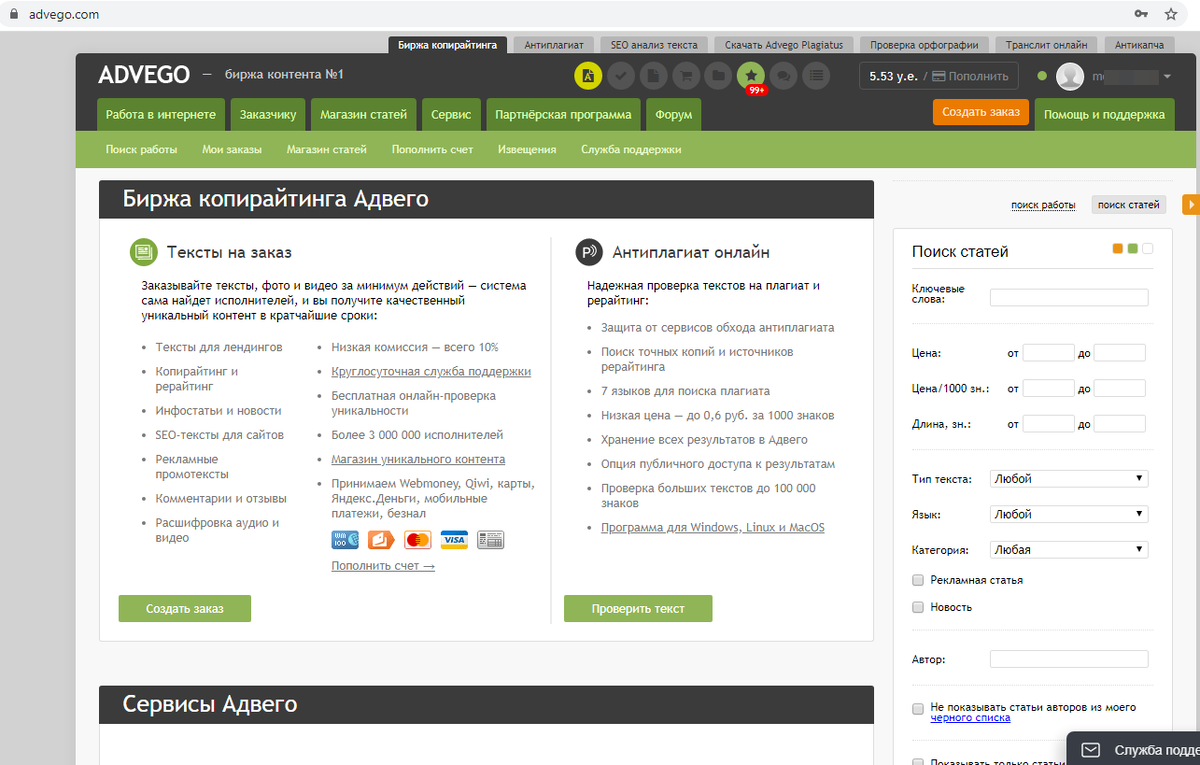Expand the 'Категория' dropdown
1200x765 pixels.
click(x=1069, y=550)
